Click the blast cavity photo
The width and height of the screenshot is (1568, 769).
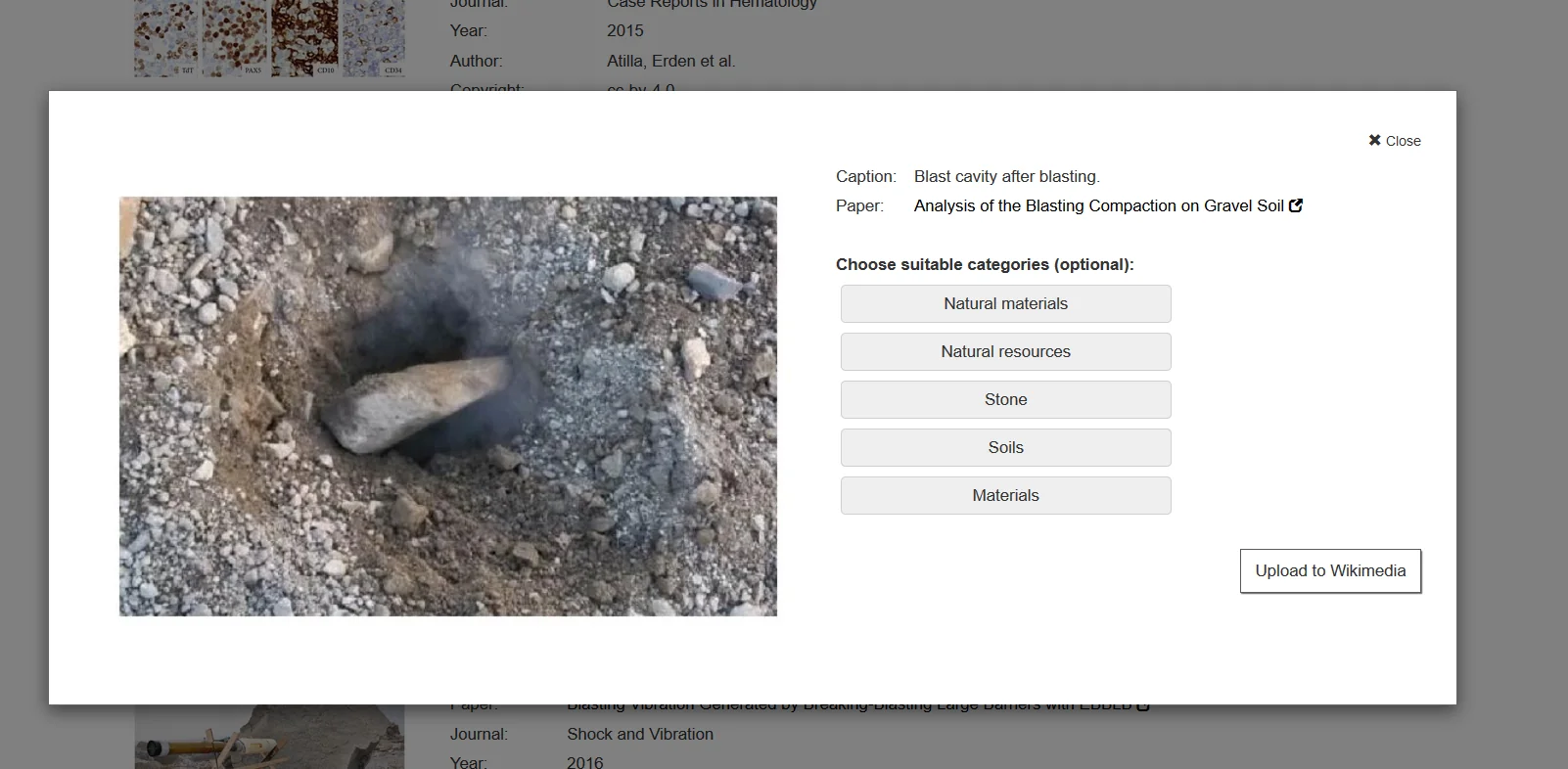pyautogui.click(x=448, y=406)
